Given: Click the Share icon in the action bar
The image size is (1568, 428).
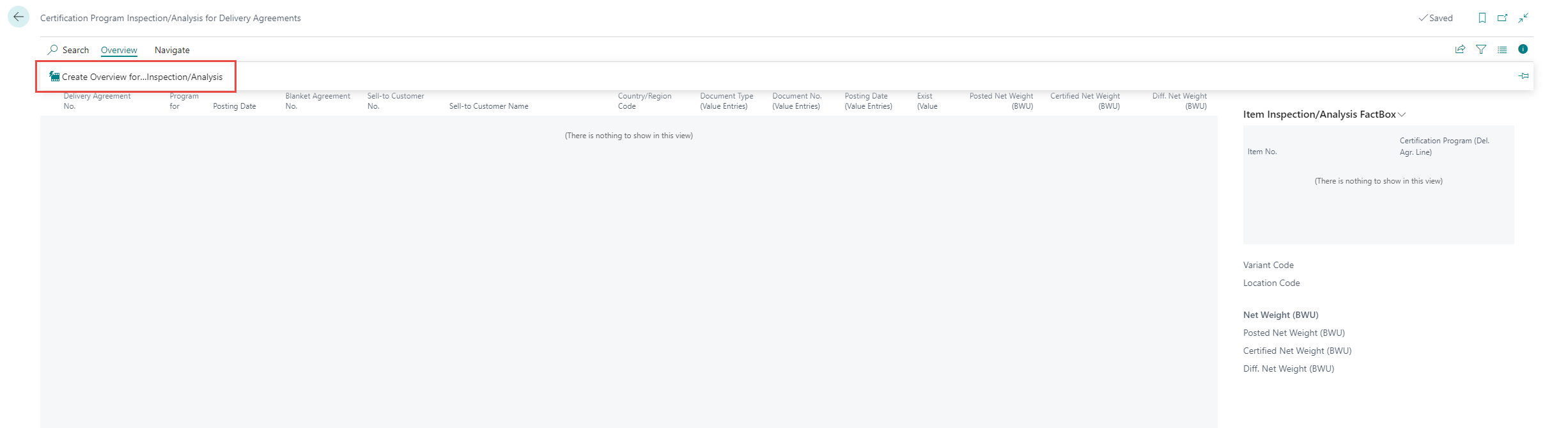Looking at the screenshot, I should pos(1460,49).
